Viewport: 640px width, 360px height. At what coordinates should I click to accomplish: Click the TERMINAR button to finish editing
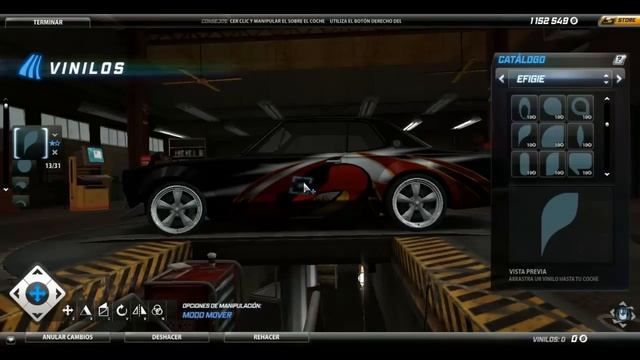48,22
